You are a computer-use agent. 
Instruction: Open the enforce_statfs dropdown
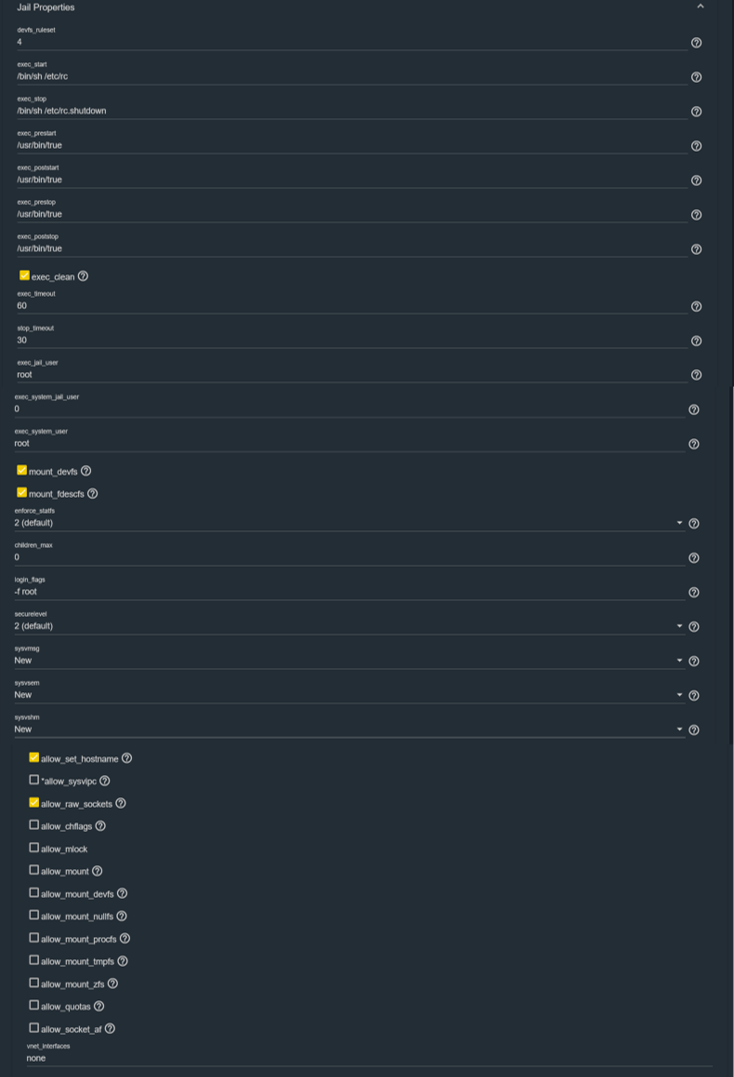[x=349, y=523]
